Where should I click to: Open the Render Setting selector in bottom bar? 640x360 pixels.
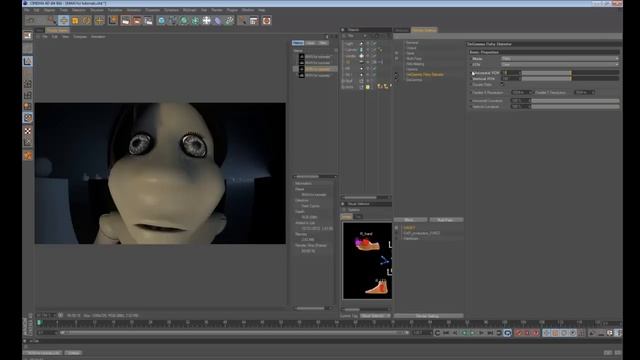428,316
